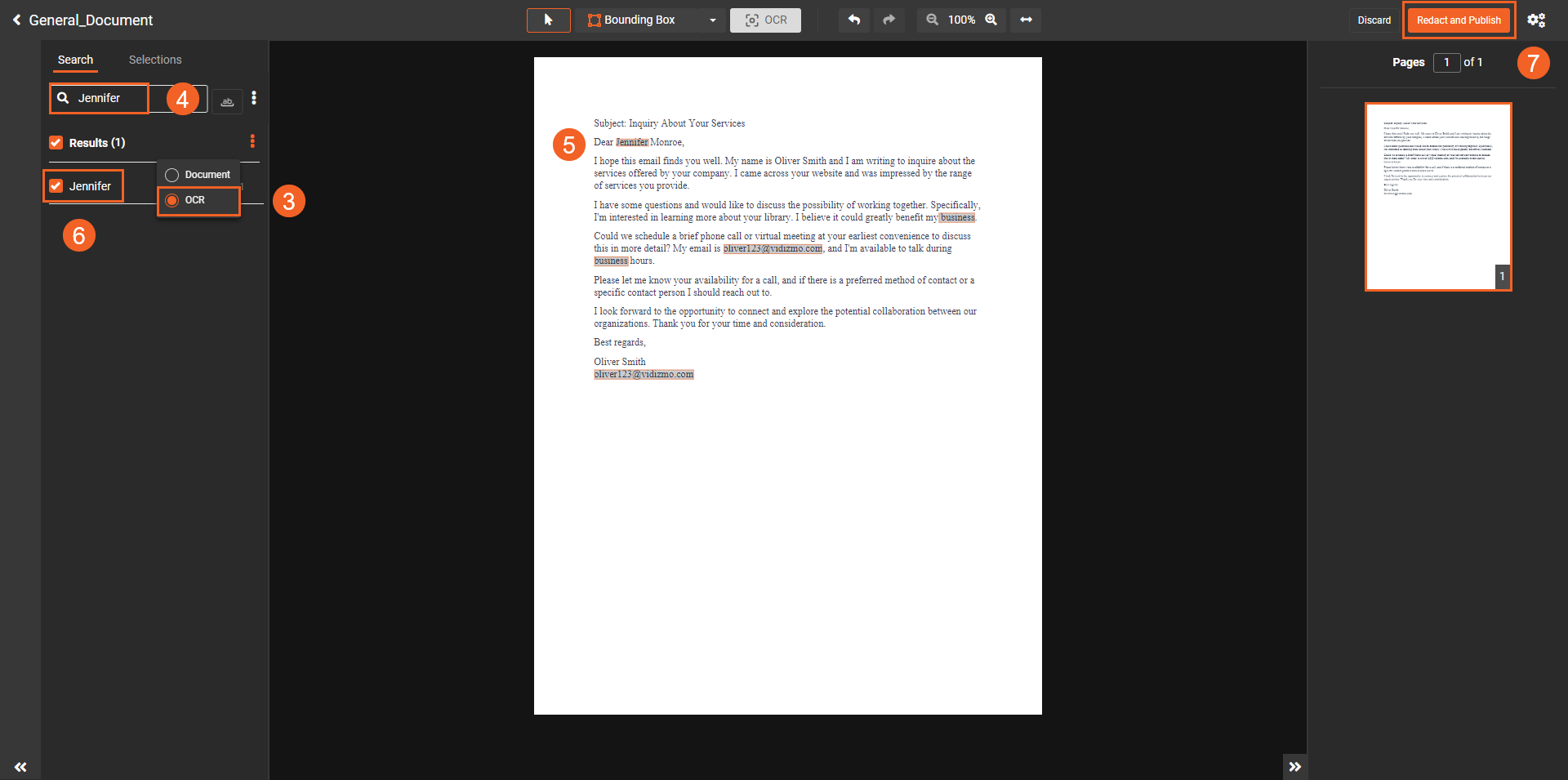
Task: Click the Redact and Publish button
Action: point(1459,20)
